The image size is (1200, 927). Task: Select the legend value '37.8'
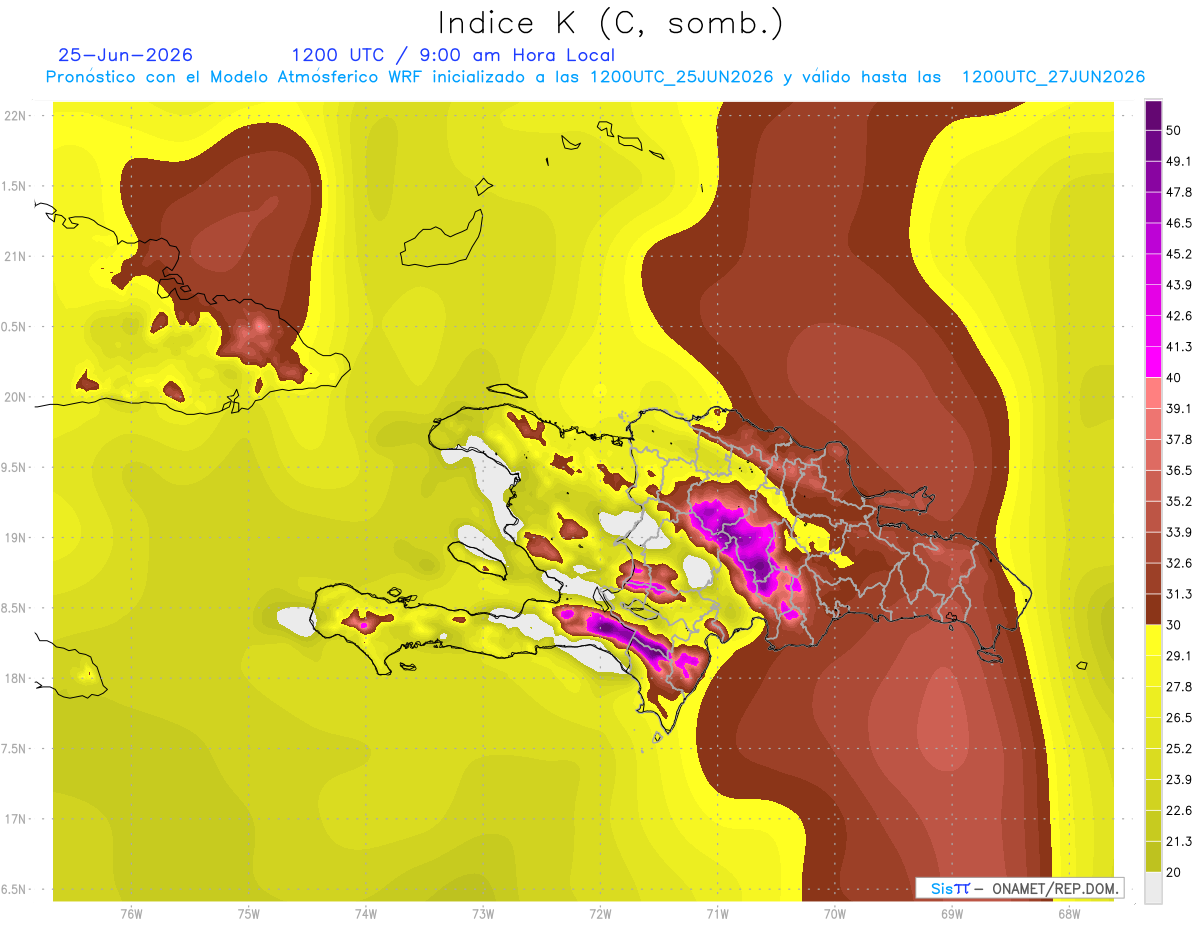[x=1178, y=439]
